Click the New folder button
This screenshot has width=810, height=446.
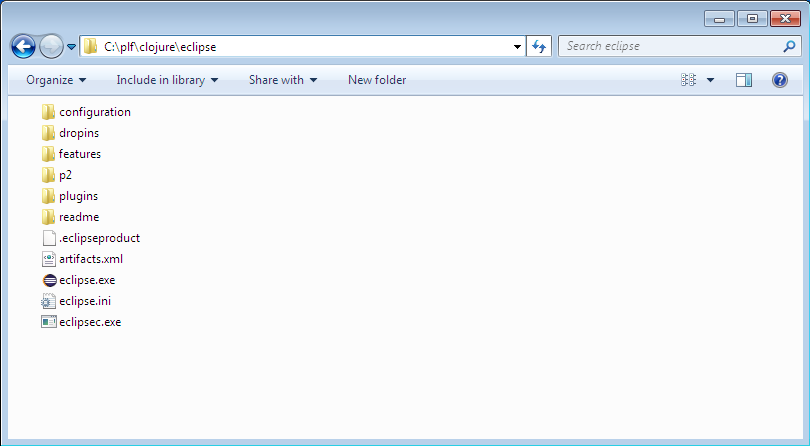point(377,80)
